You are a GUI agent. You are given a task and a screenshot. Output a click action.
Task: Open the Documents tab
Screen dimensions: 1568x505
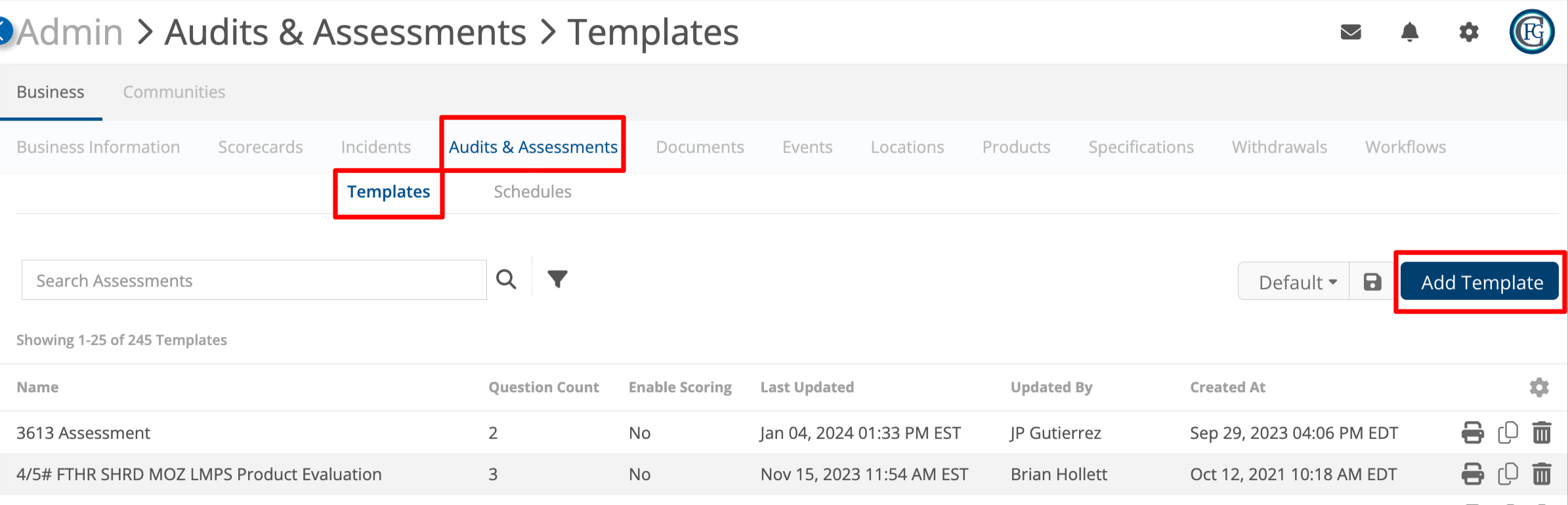(x=700, y=147)
